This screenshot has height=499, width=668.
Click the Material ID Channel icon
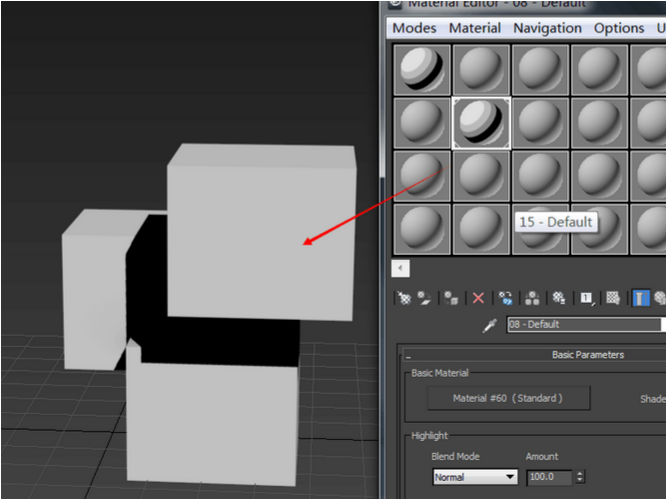pos(587,298)
